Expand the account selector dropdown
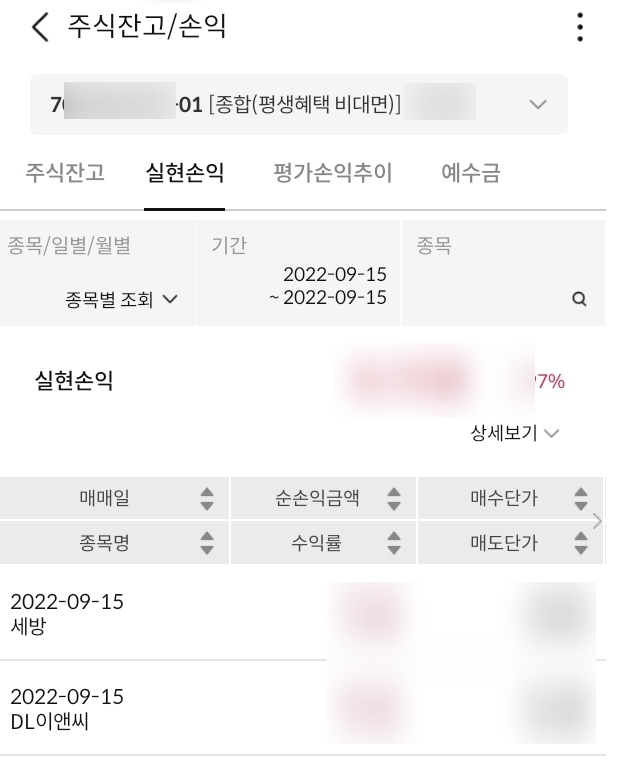 (x=538, y=105)
